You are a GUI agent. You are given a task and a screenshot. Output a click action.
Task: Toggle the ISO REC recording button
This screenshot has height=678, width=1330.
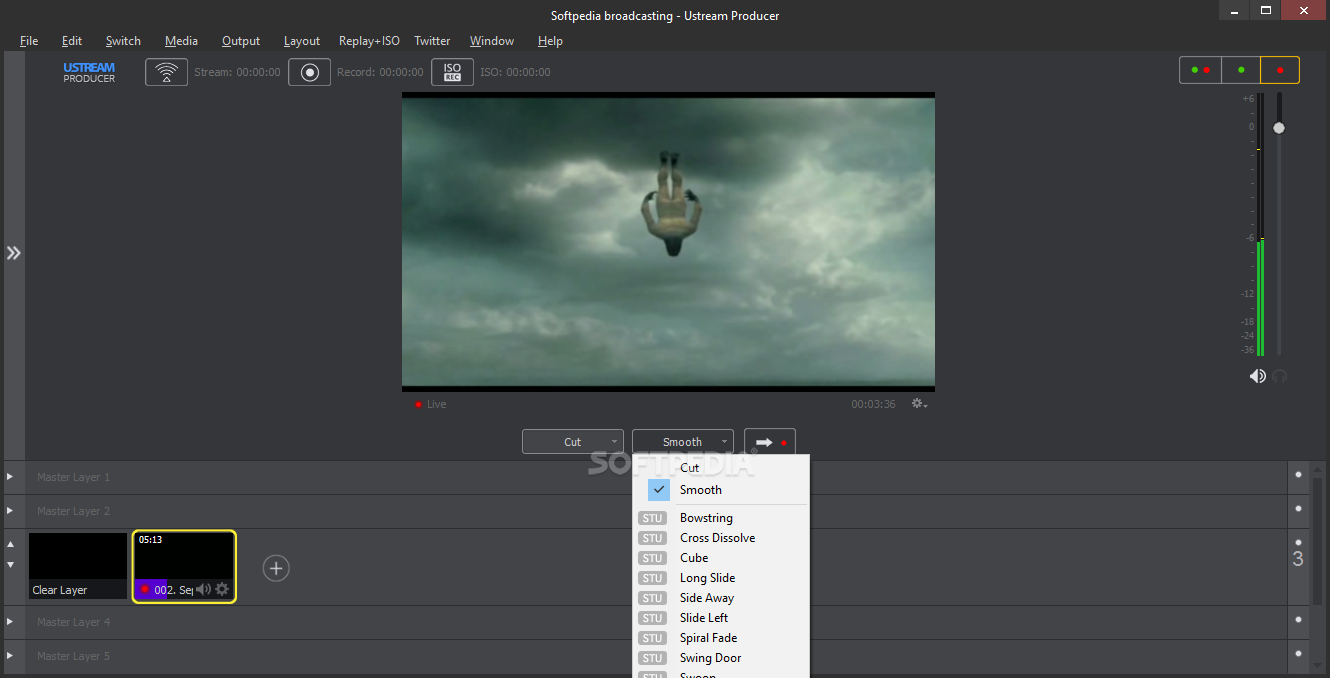coord(452,72)
